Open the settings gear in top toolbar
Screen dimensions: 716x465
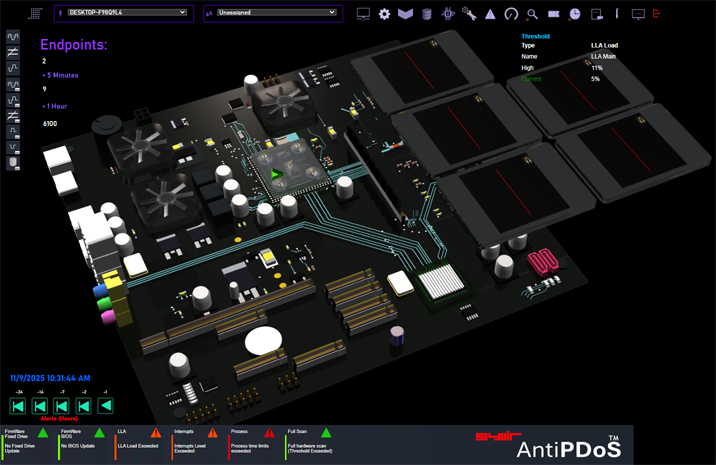tap(384, 14)
